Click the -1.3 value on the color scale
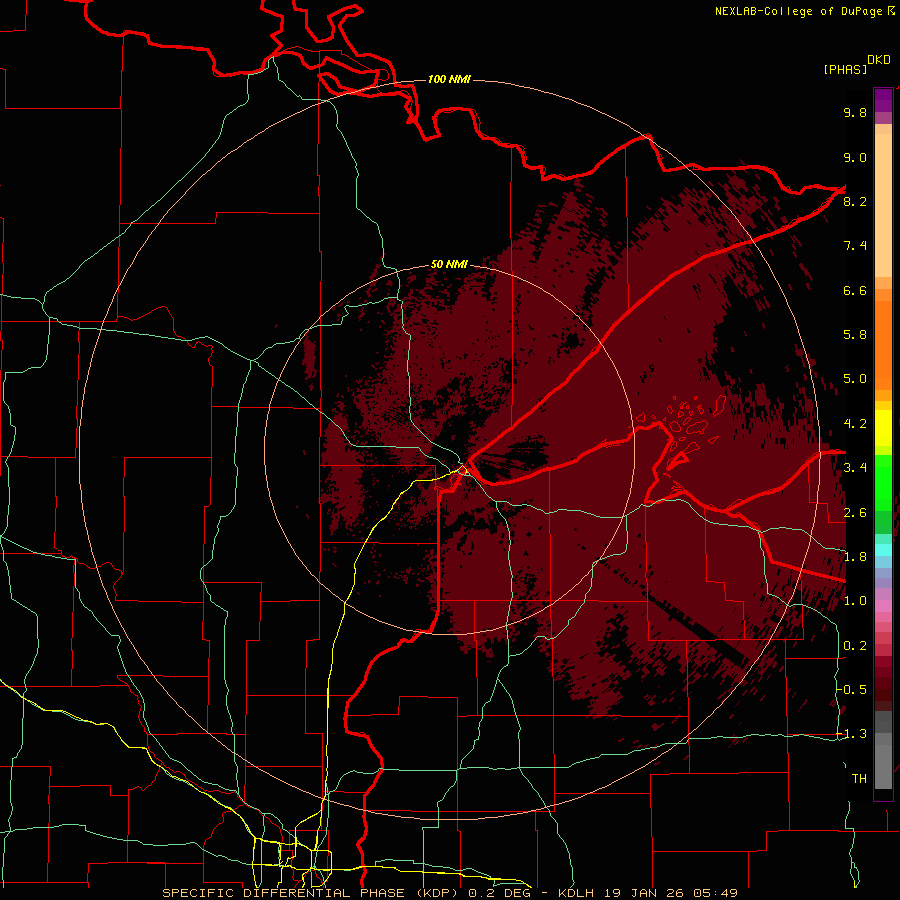This screenshot has width=900, height=900. [x=852, y=734]
